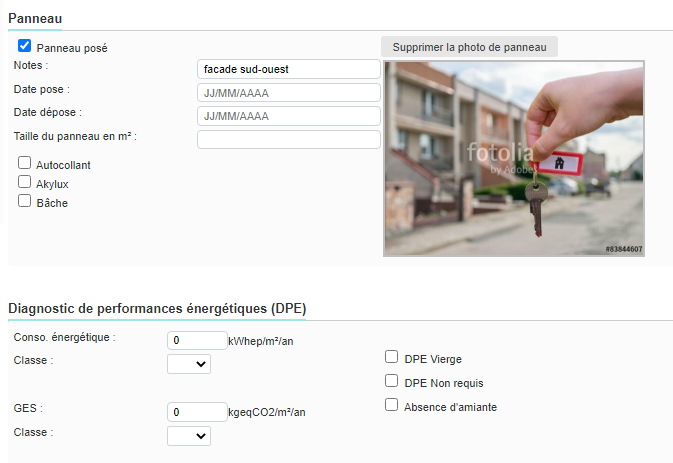Viewport: 673px width, 463px height.
Task: Check the Bâche option
Action: pyautogui.click(x=25, y=201)
